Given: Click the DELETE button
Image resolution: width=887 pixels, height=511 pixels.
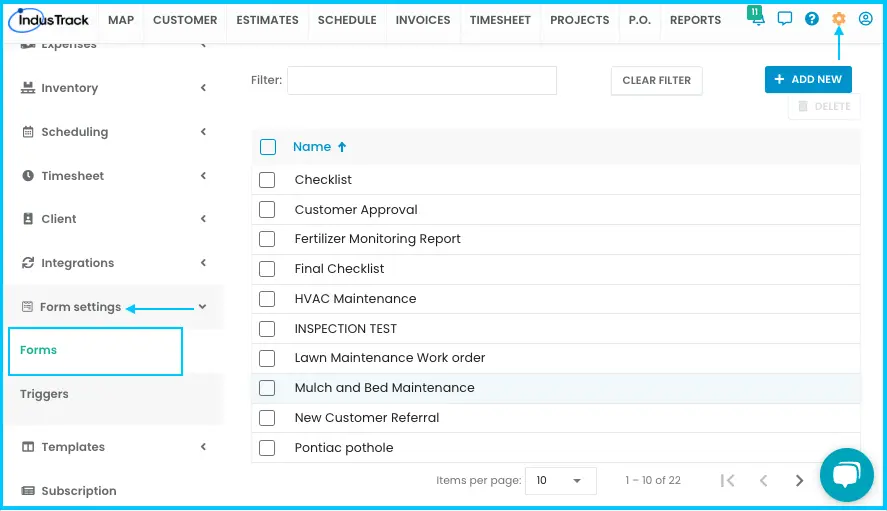Looking at the screenshot, I should coord(824,106).
